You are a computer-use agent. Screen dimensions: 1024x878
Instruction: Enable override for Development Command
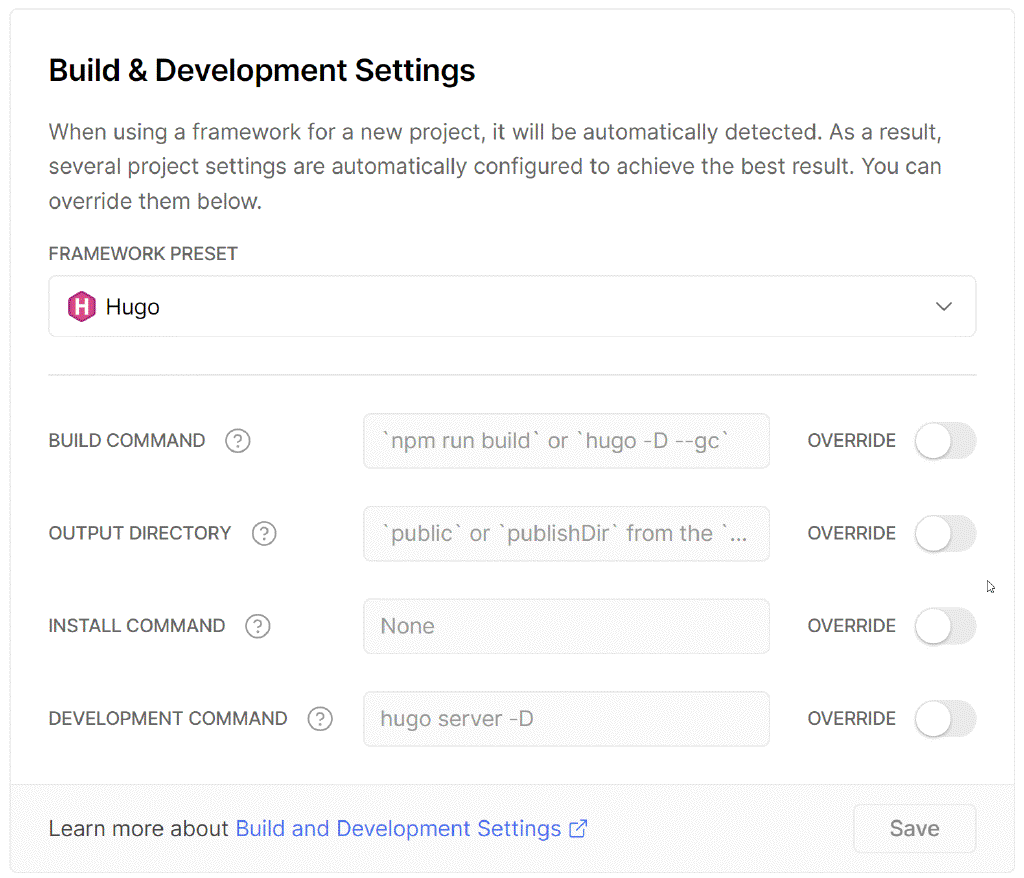[945, 718]
